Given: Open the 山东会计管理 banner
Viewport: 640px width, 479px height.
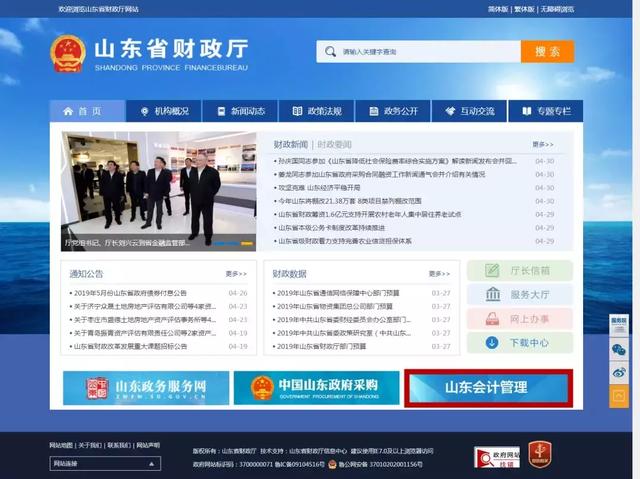Looking at the screenshot, I should (x=489, y=388).
